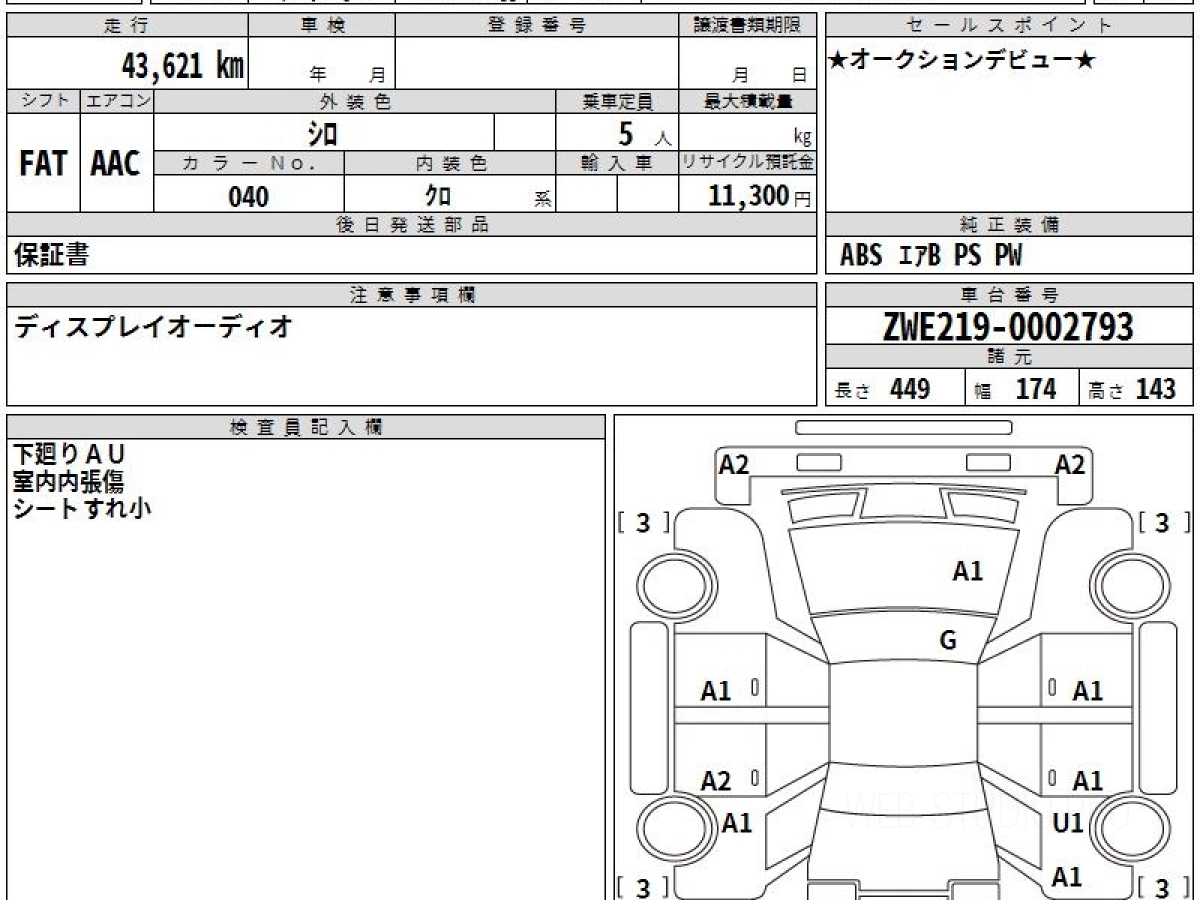This screenshot has width=1200, height=900.
Task: Click the A1 mark below the U1 mark
Action: [1067, 877]
